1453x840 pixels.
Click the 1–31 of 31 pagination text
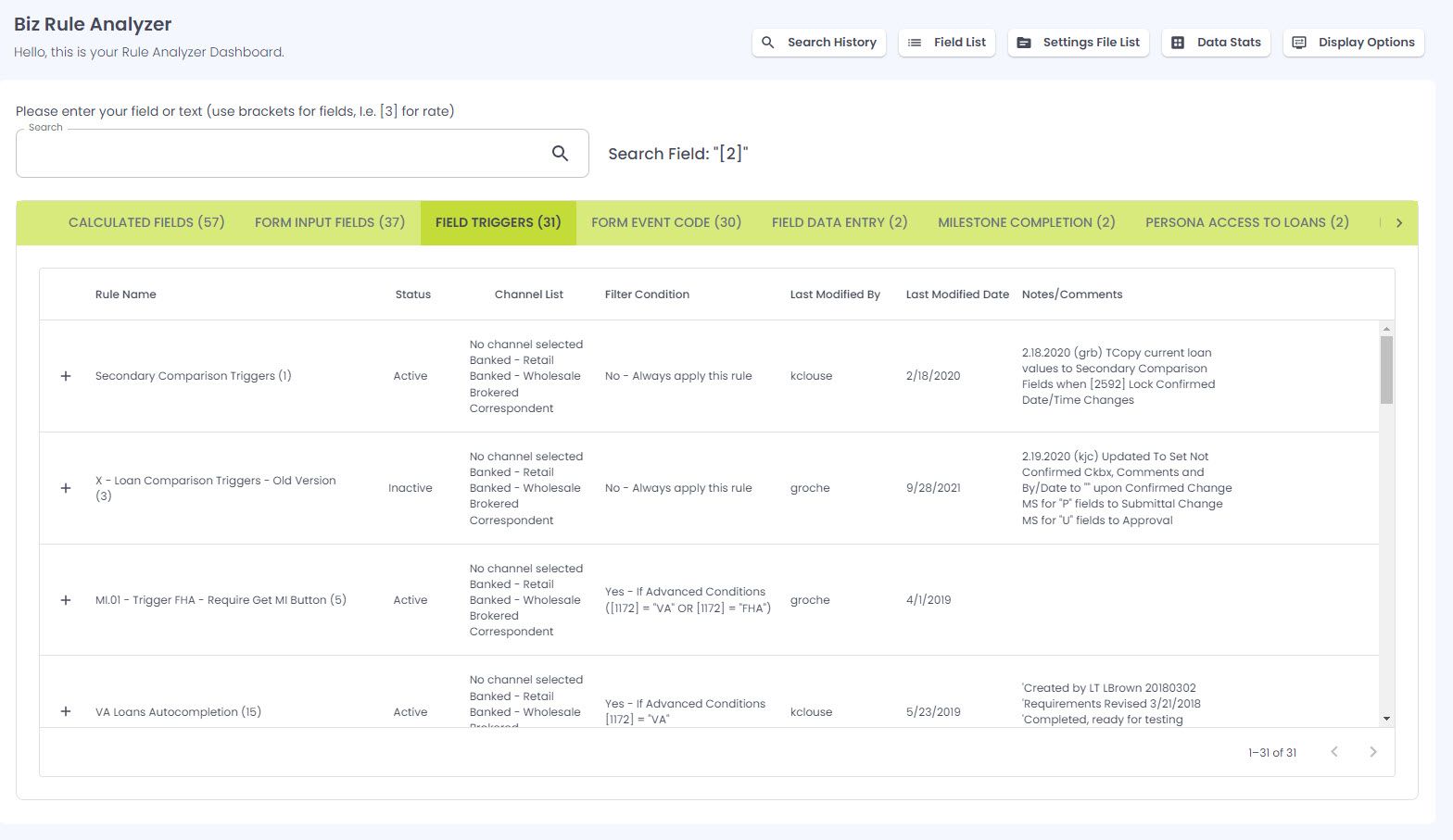pos(1272,753)
